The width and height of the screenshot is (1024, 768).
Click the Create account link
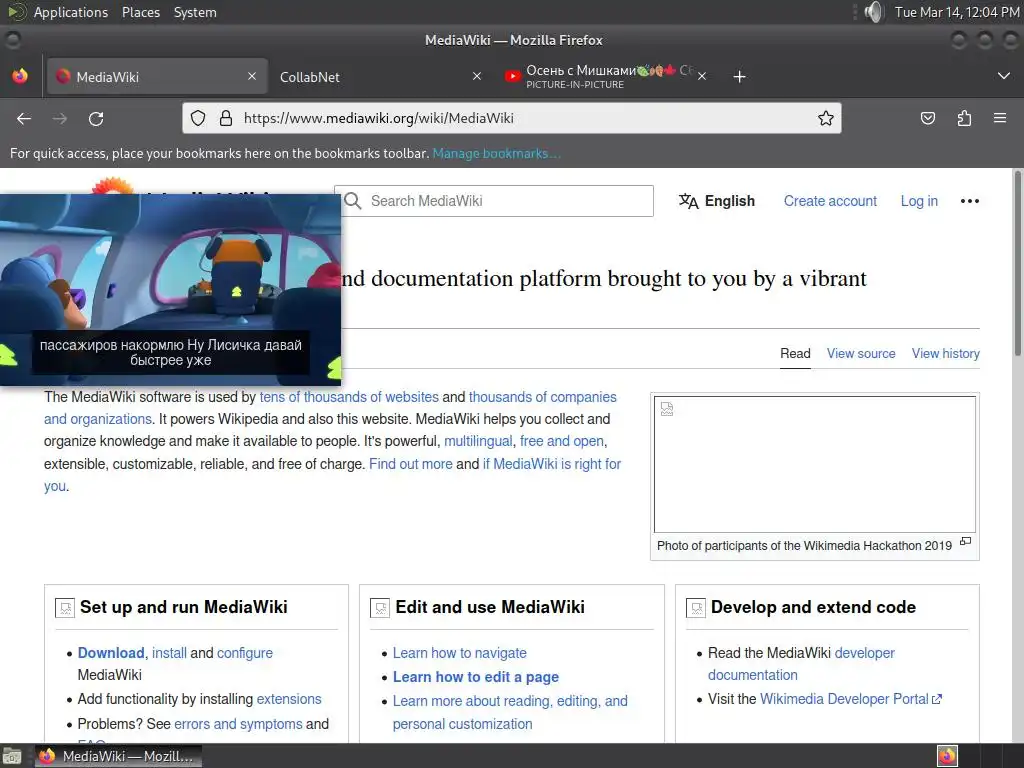(830, 201)
